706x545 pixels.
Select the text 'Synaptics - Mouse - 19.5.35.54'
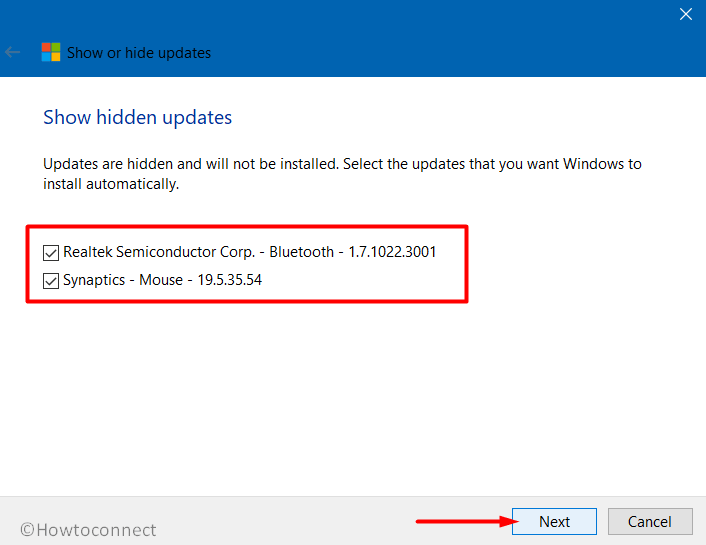coord(162,280)
